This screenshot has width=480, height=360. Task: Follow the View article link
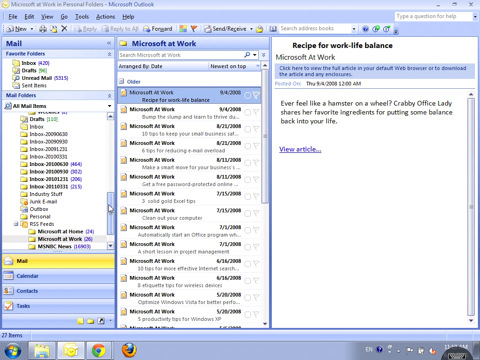click(x=300, y=149)
